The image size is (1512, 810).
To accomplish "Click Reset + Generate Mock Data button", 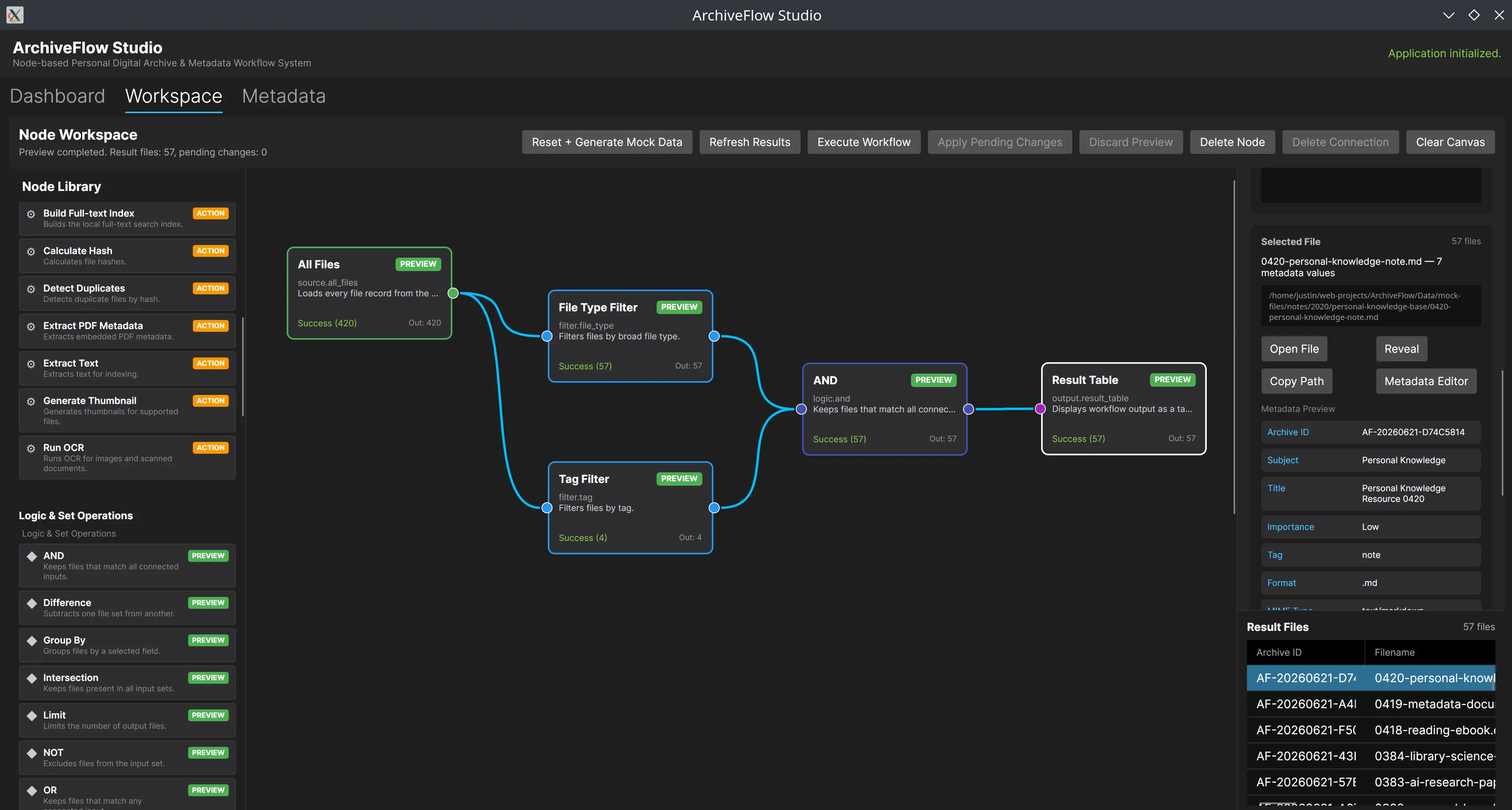I will coord(607,142).
